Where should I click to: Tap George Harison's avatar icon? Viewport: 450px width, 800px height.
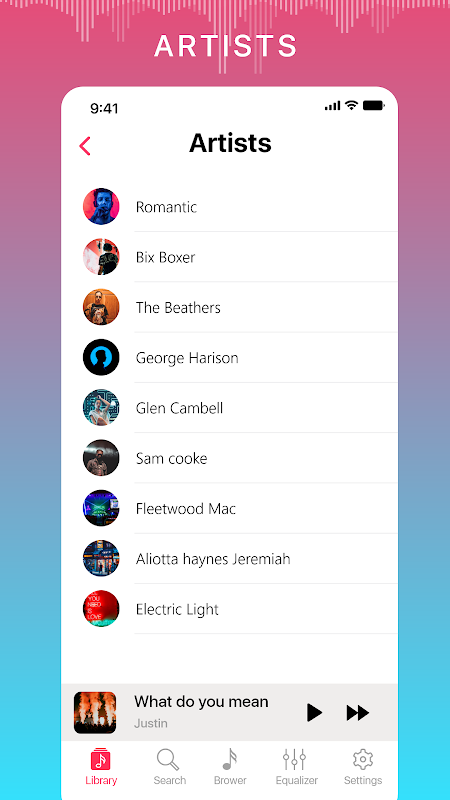101,357
